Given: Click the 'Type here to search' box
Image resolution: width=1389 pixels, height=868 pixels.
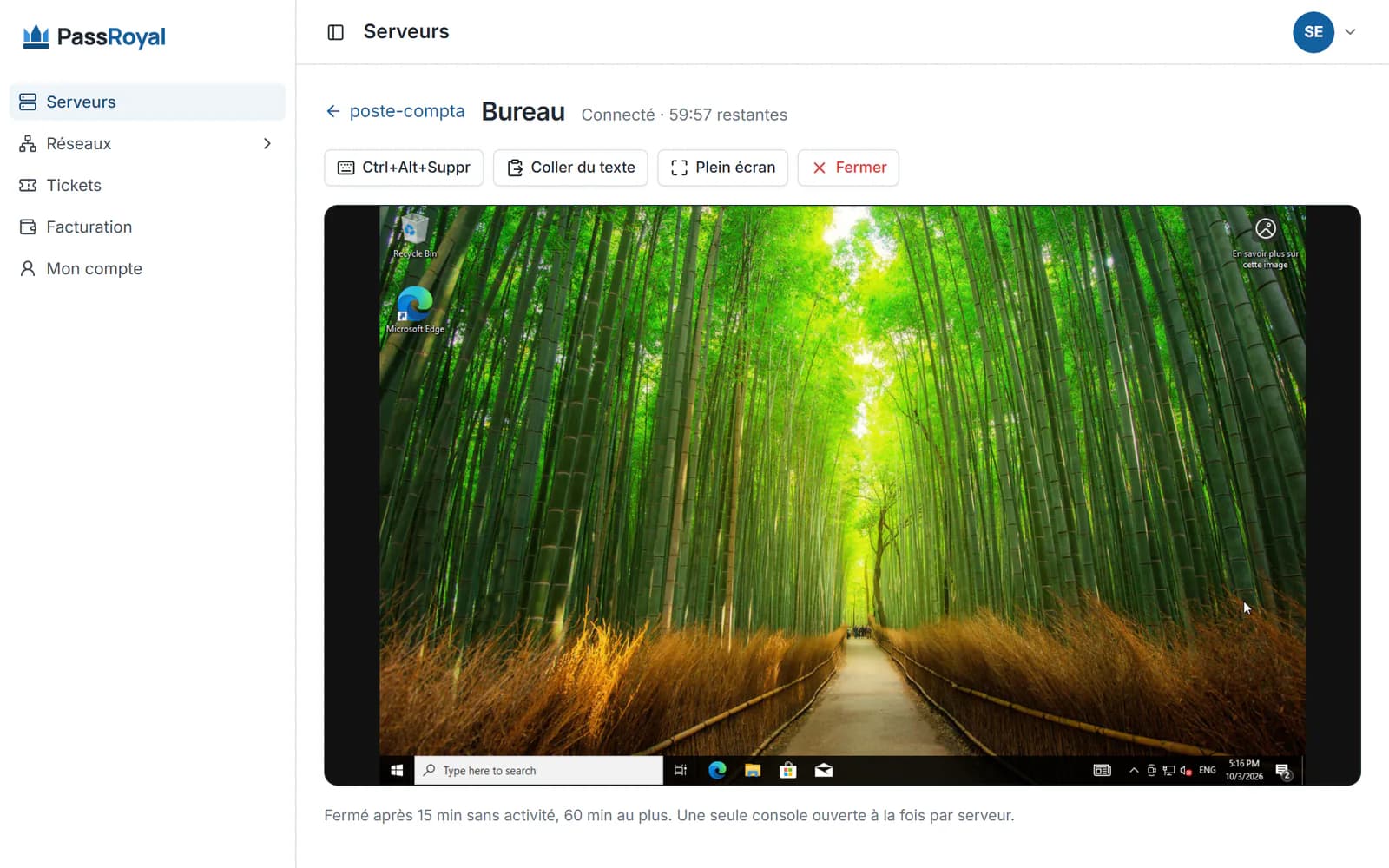Looking at the screenshot, I should pos(538,770).
